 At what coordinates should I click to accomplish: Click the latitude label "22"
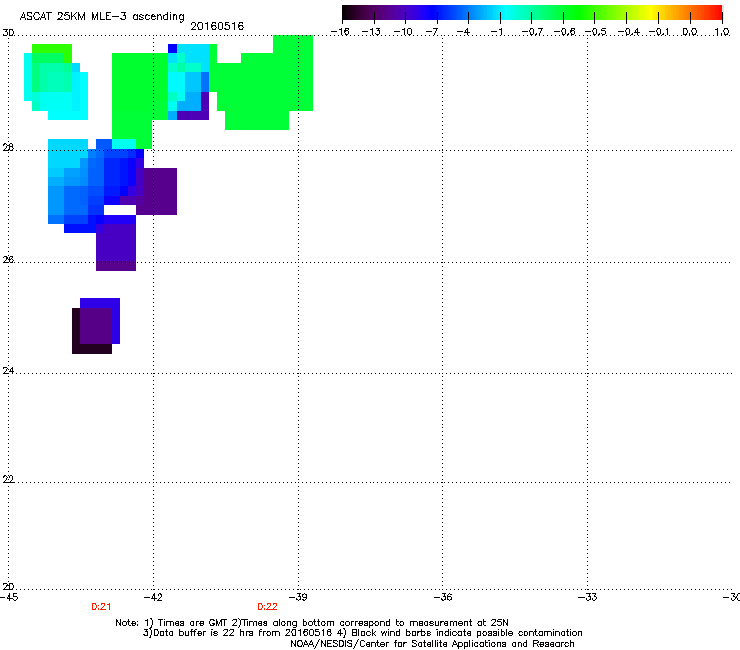click(x=8, y=479)
